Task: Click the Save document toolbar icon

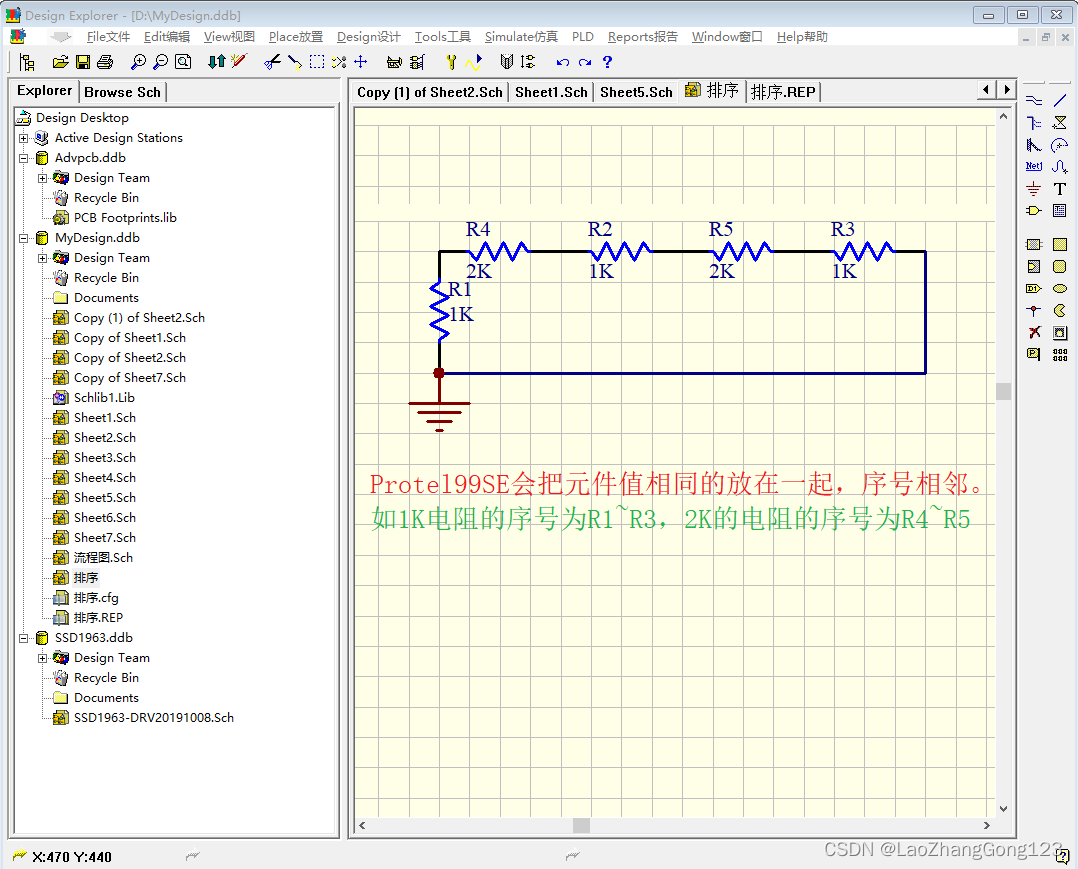Action: point(83,63)
